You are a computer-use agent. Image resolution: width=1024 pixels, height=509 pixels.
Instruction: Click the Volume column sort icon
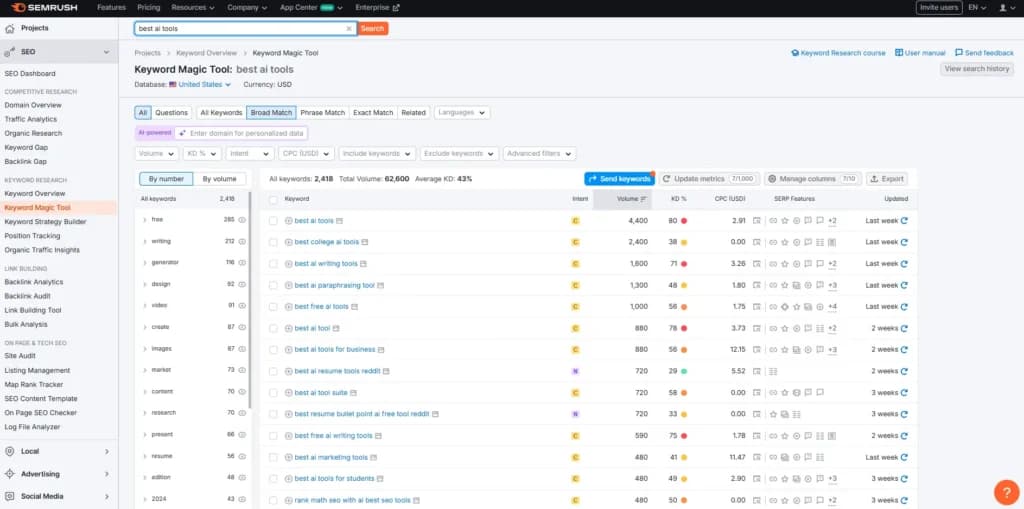(x=643, y=199)
